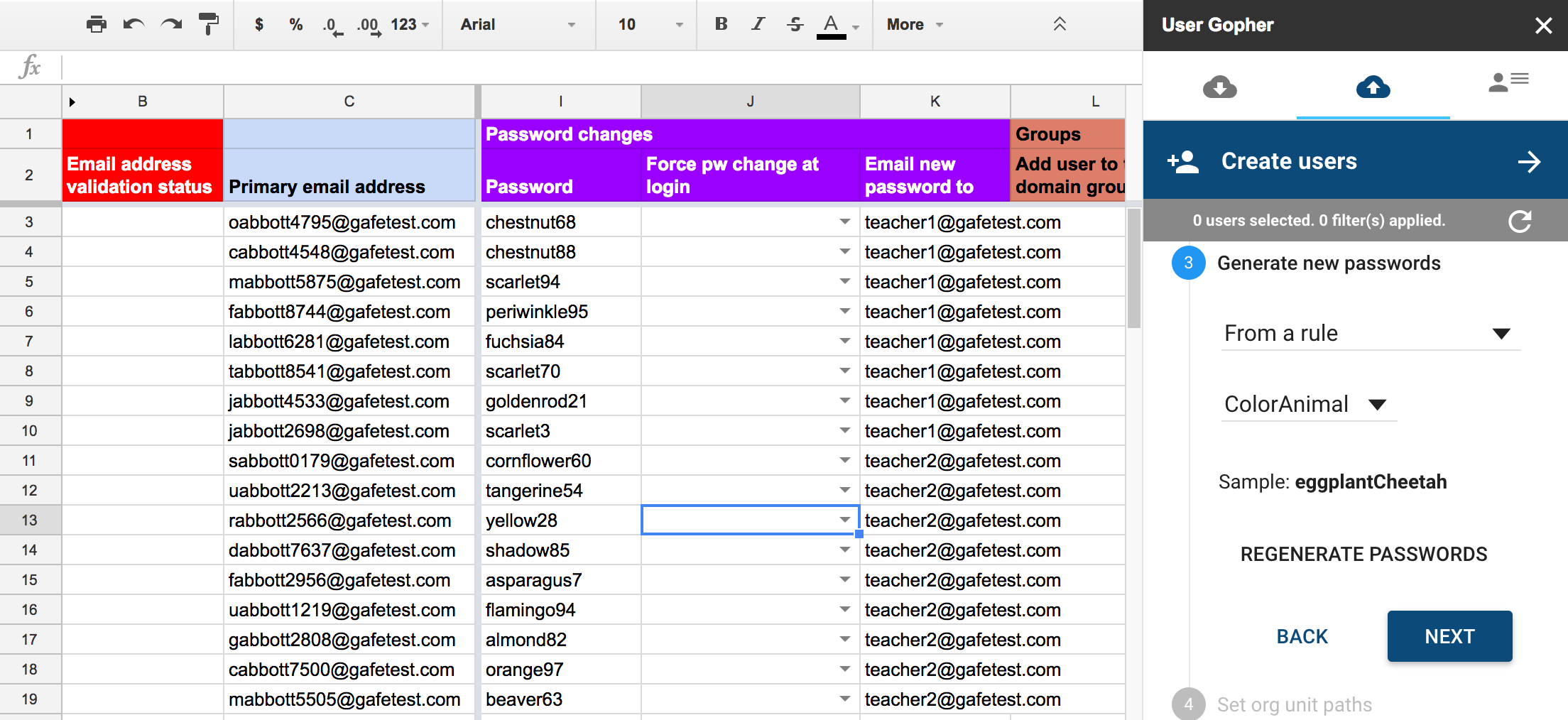Viewport: 1568px width, 720px height.
Task: Toggle italic formatting
Action: pyautogui.click(x=758, y=24)
